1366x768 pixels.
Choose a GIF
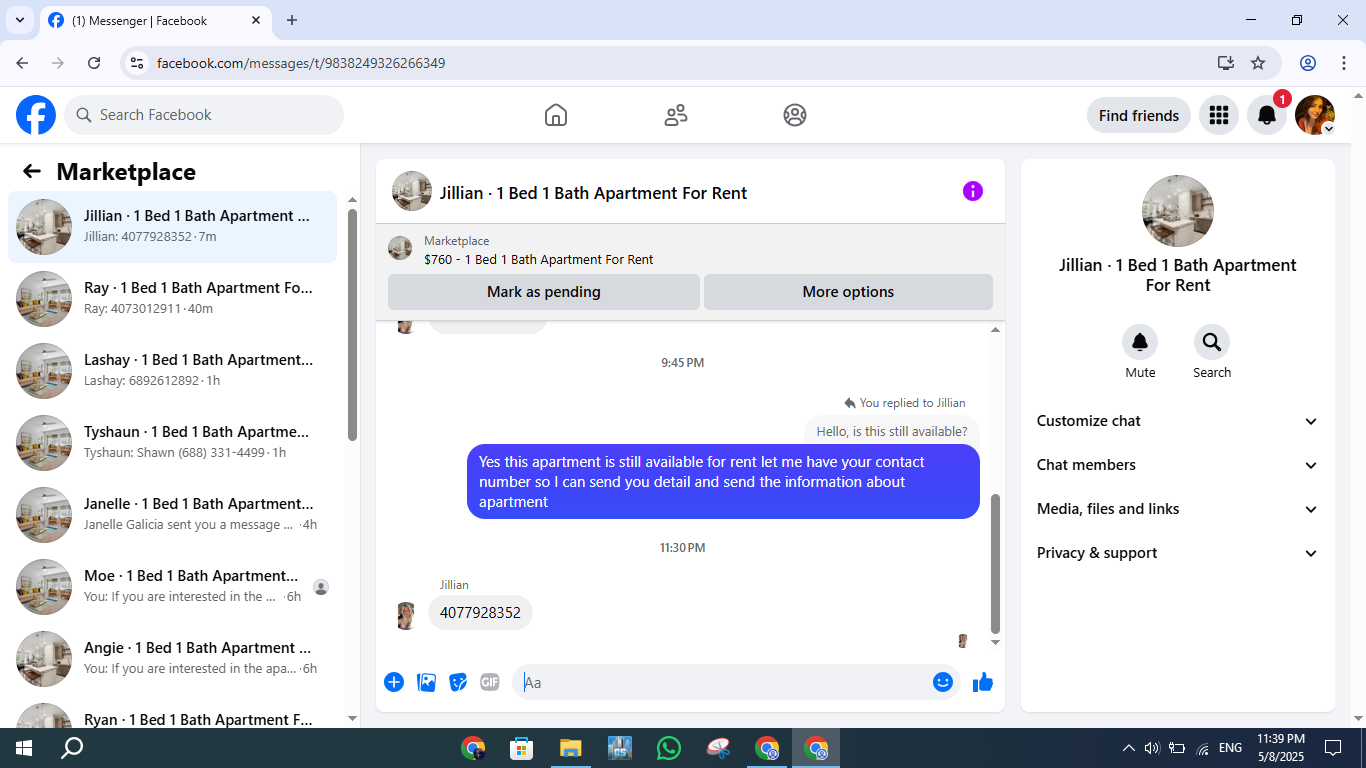[x=489, y=682]
